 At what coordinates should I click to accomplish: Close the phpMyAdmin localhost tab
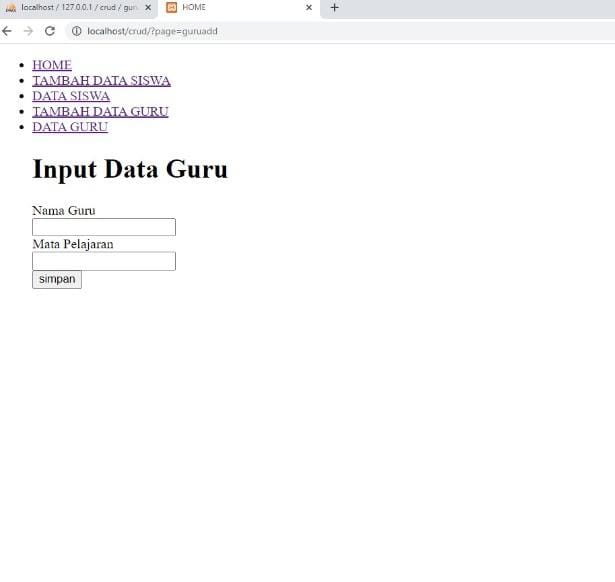tap(148, 8)
